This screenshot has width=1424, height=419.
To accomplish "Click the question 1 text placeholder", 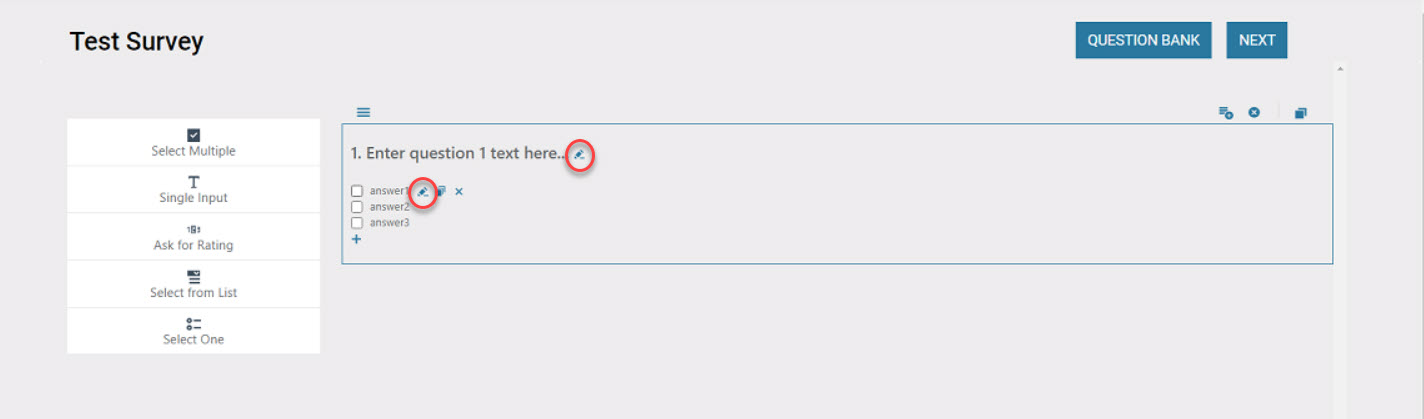I will tap(458, 154).
